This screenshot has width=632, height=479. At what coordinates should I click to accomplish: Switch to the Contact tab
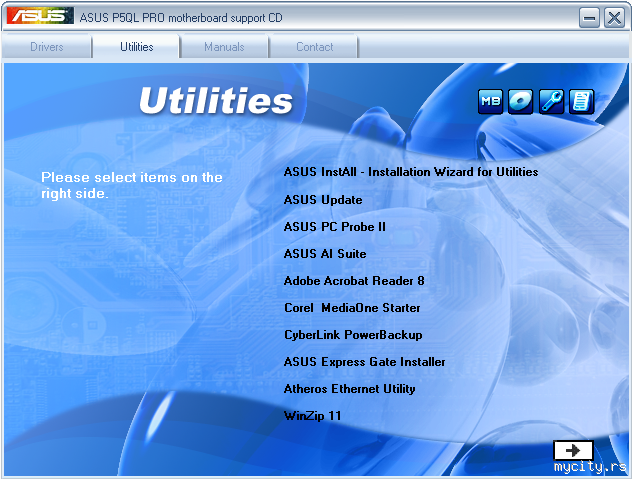coord(314,47)
